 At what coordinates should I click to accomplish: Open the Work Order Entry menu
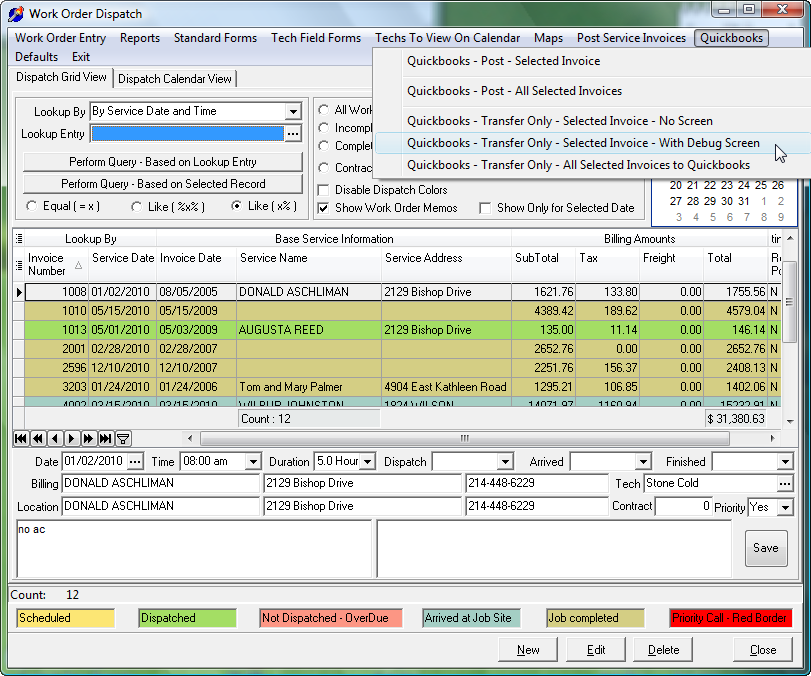[61, 38]
